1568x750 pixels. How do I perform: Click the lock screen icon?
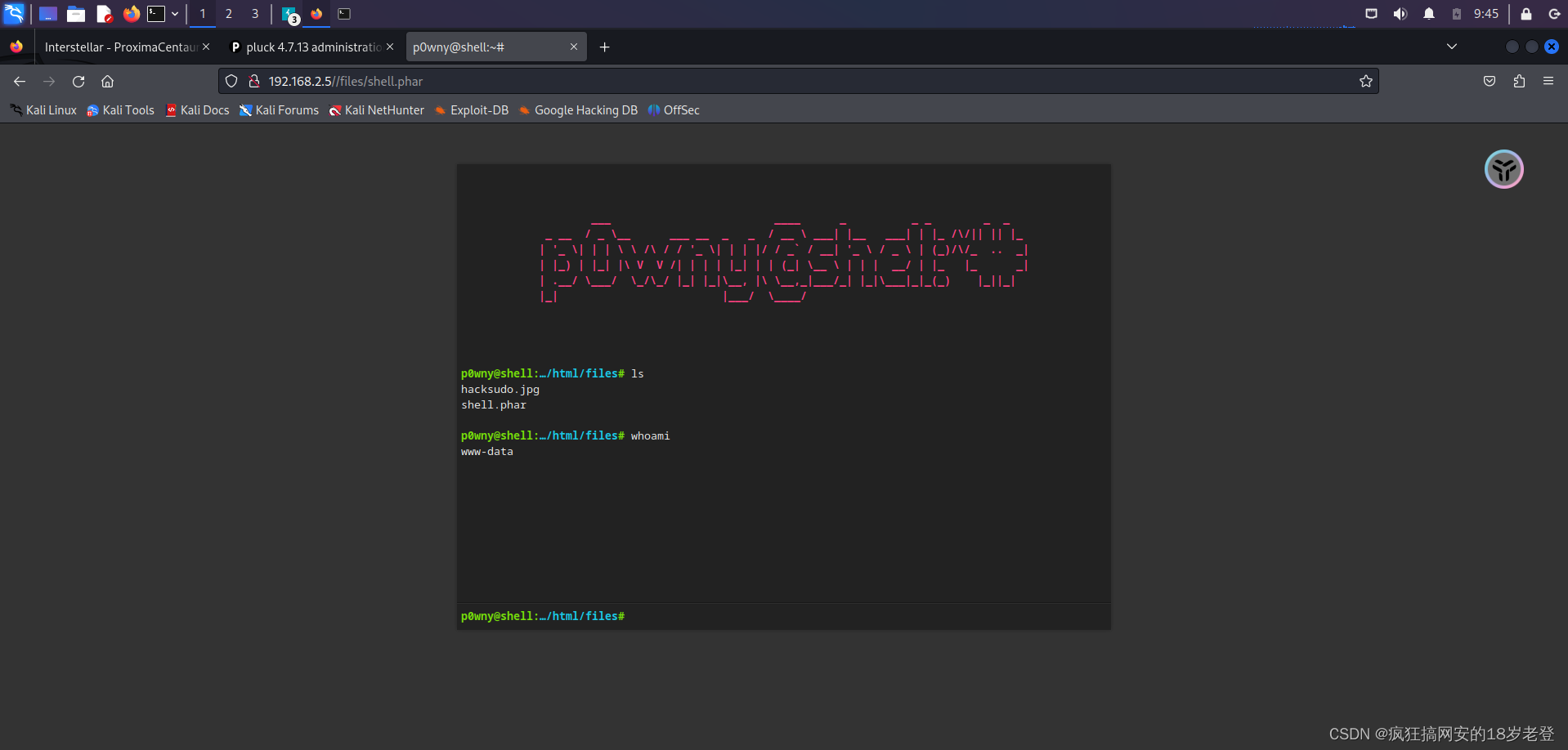1526,14
